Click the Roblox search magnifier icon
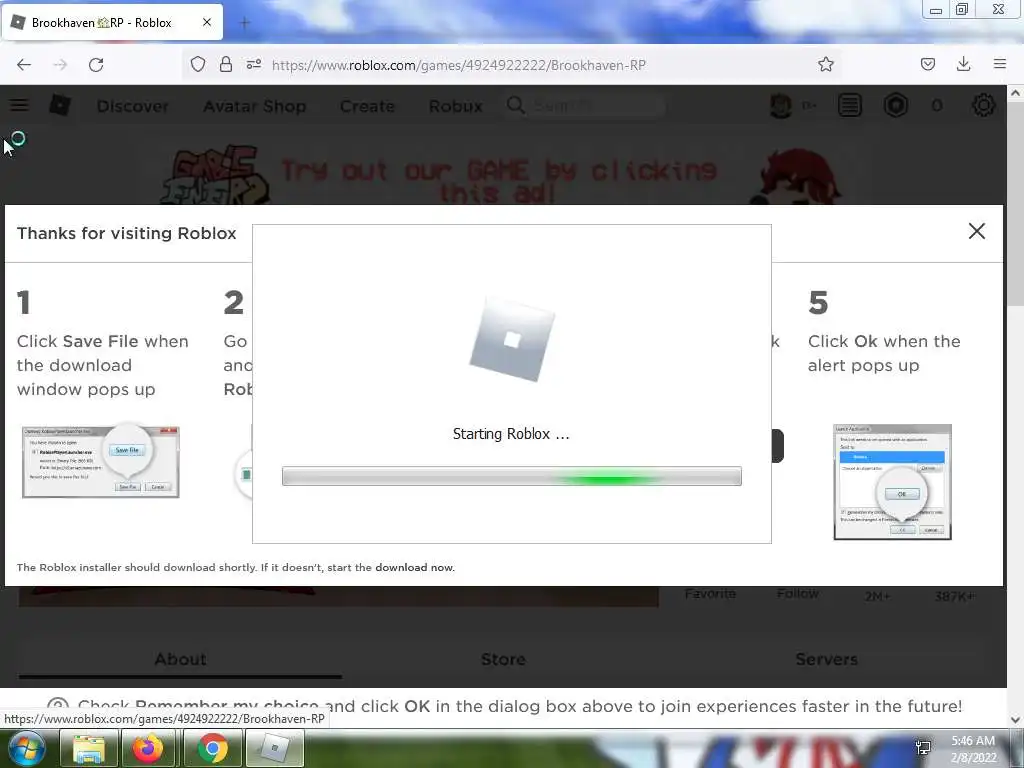Image resolution: width=1024 pixels, height=768 pixels. coord(515,105)
